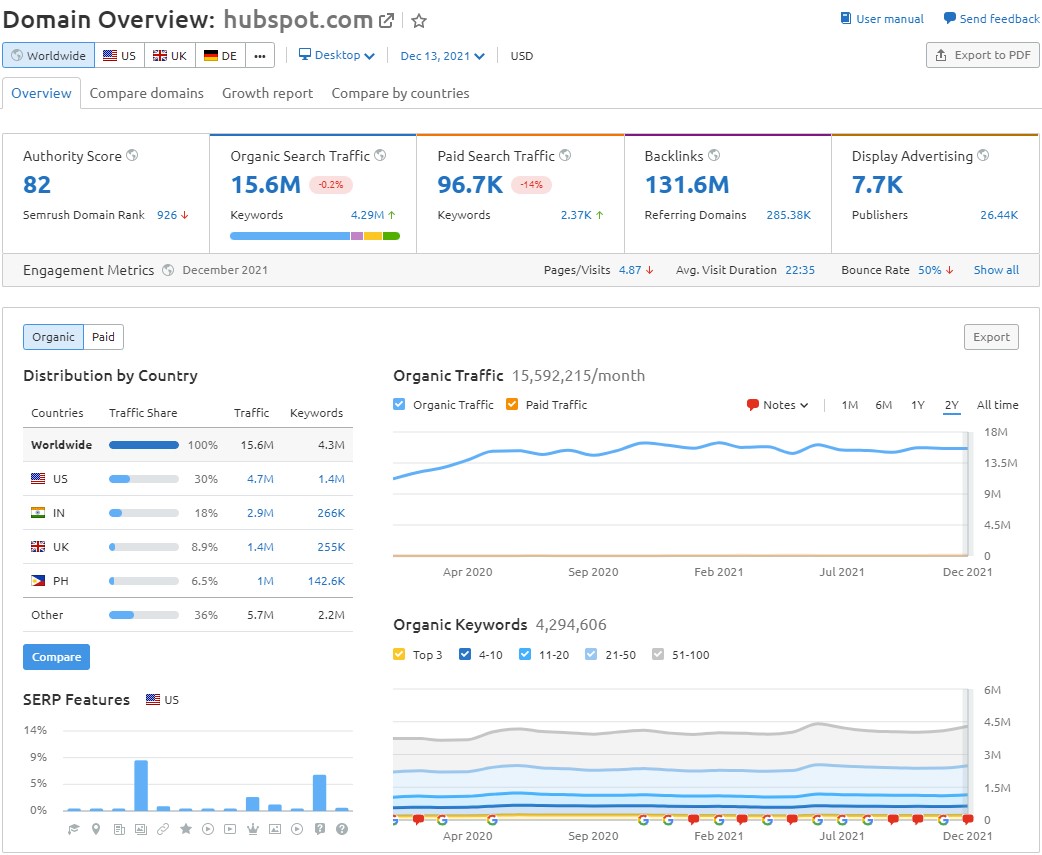Select the US database tab
1042x855 pixels.
pyautogui.click(x=120, y=56)
